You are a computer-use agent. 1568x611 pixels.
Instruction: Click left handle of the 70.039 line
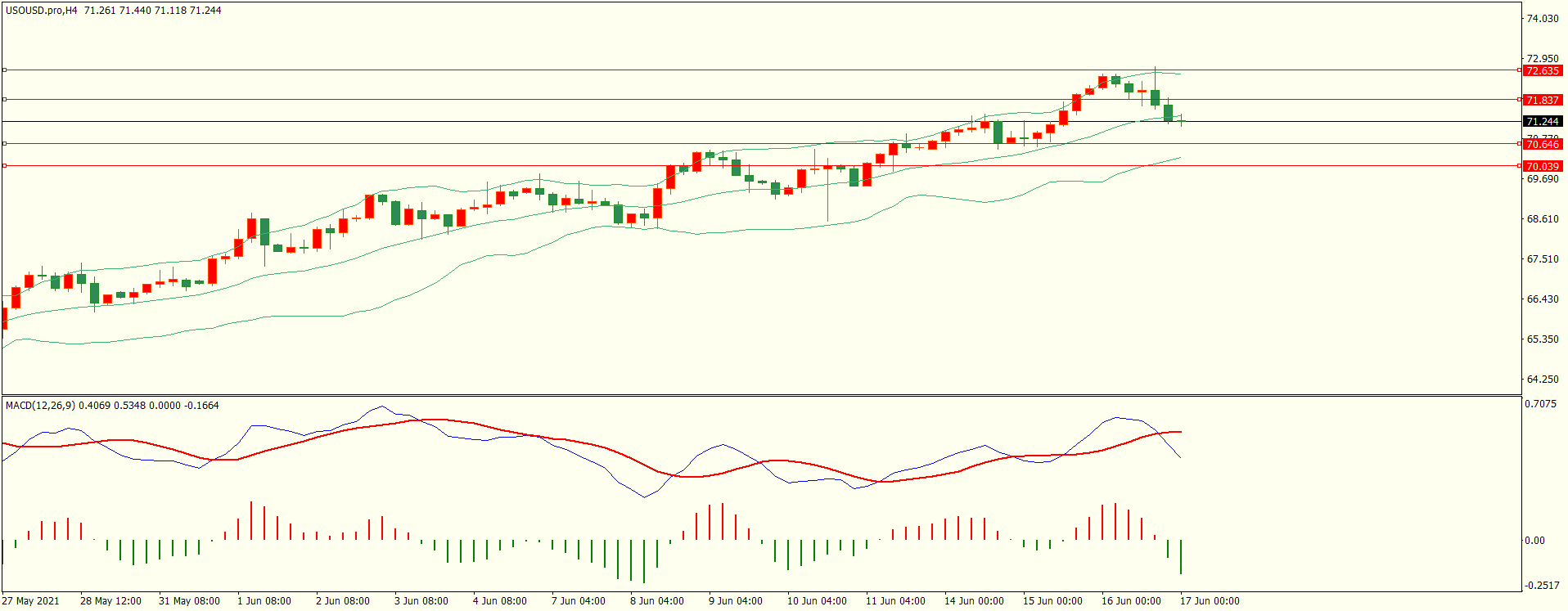5,166
